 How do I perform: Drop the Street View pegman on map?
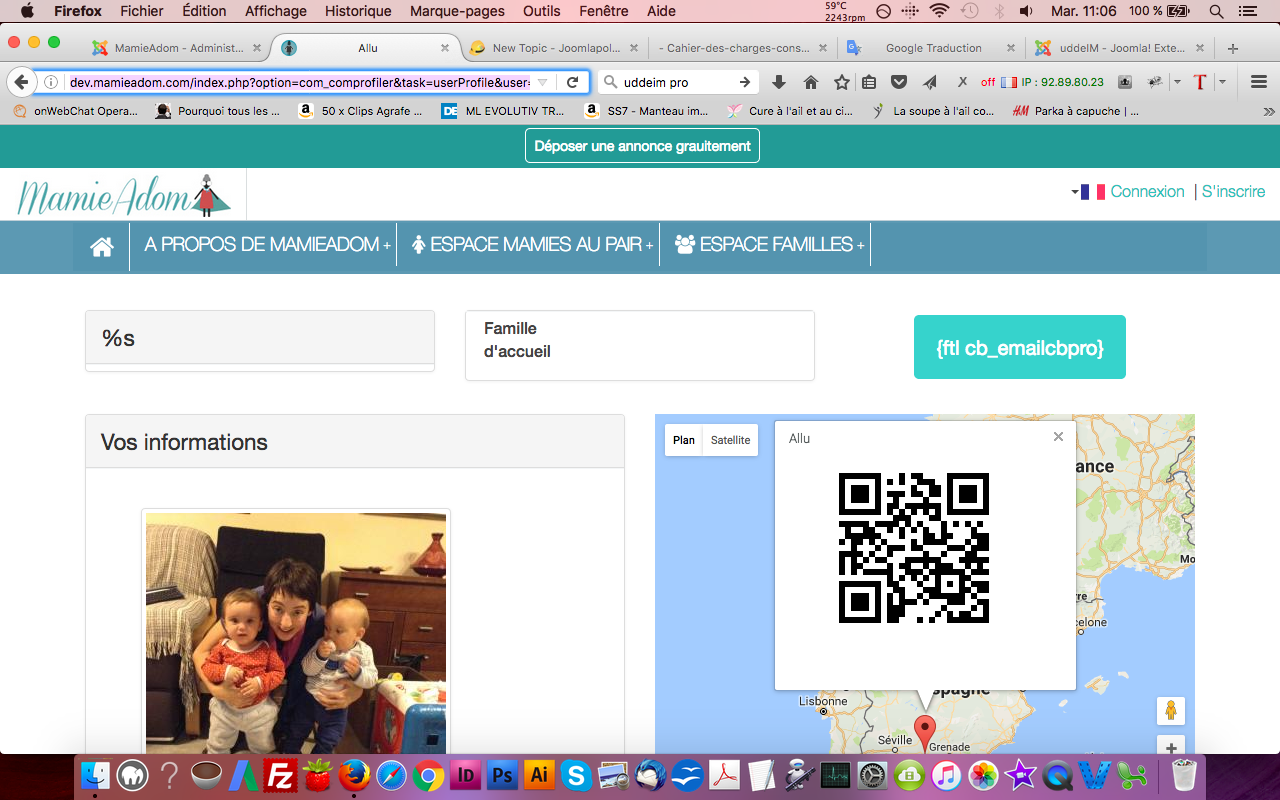[1170, 711]
